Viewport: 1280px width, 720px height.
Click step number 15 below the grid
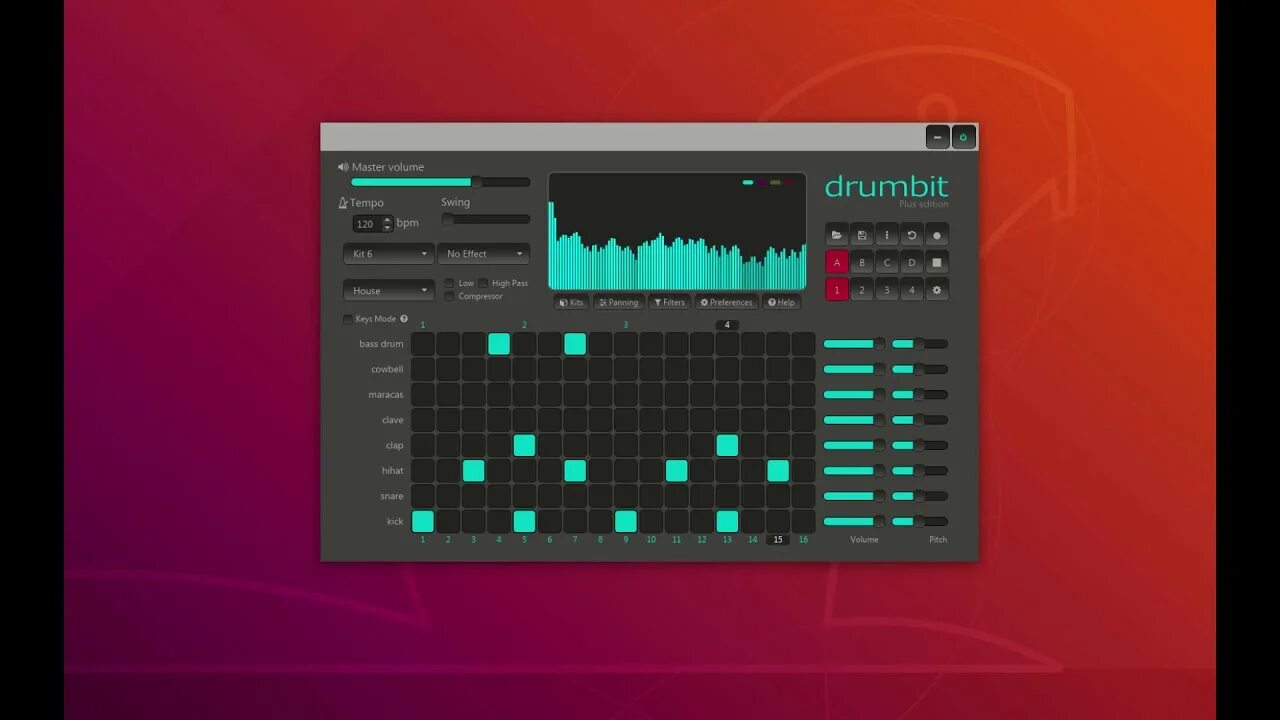778,540
